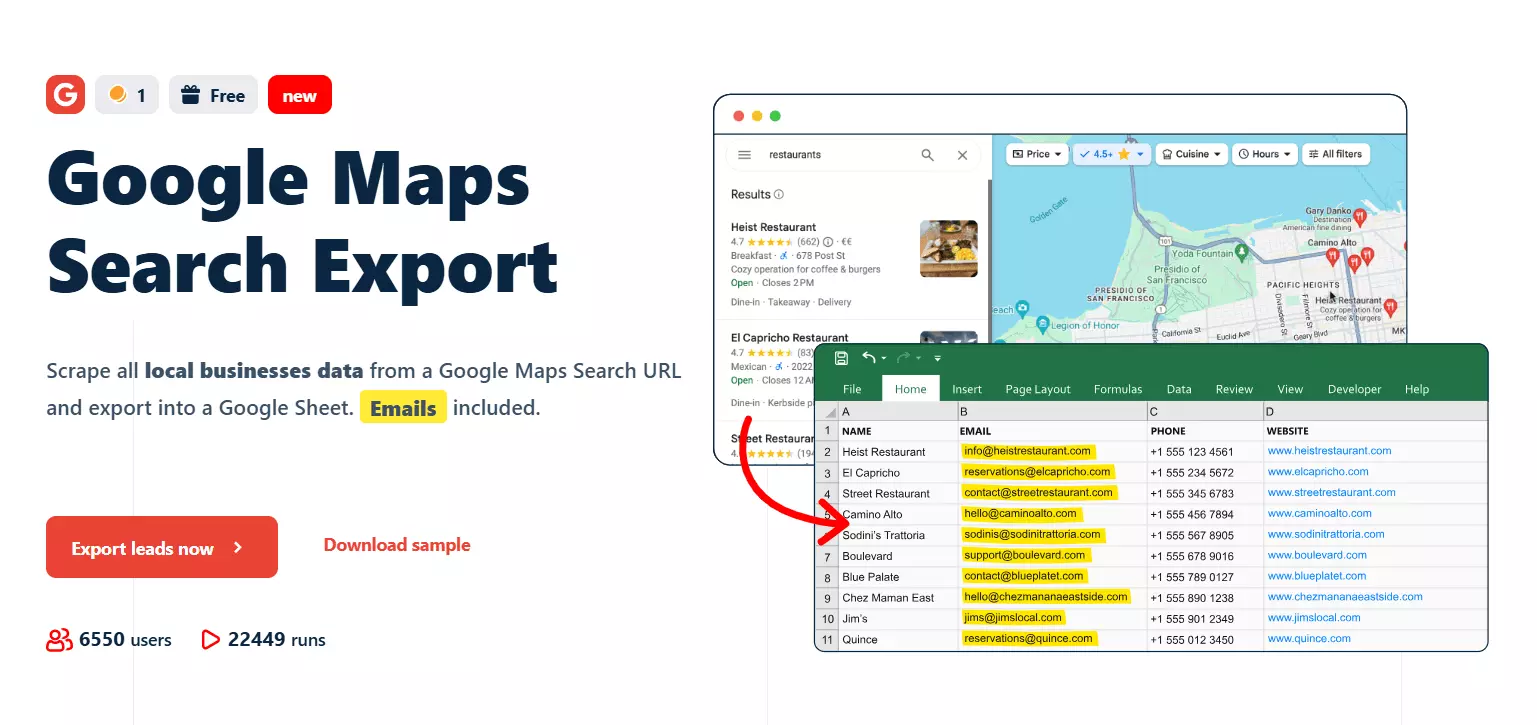Open the Excel File tab
This screenshot has width=1537, height=725.
pyautogui.click(x=852, y=389)
